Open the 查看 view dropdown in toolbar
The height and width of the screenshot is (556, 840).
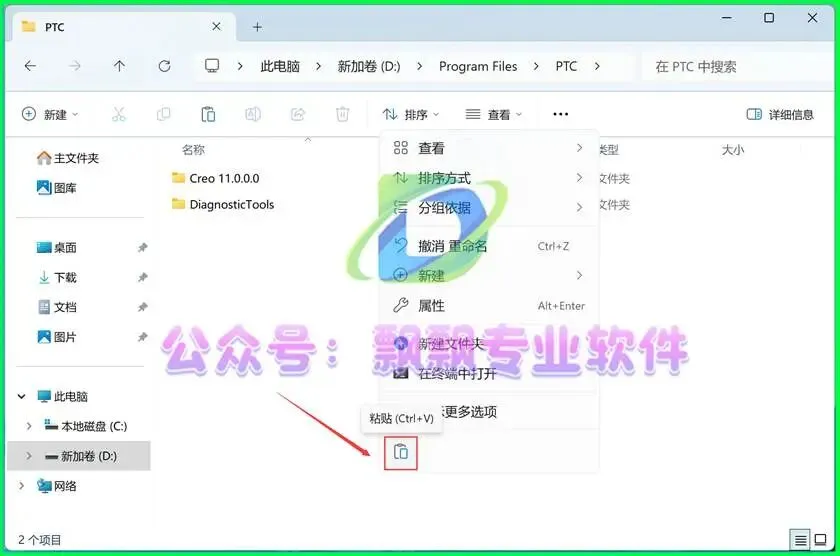click(493, 114)
